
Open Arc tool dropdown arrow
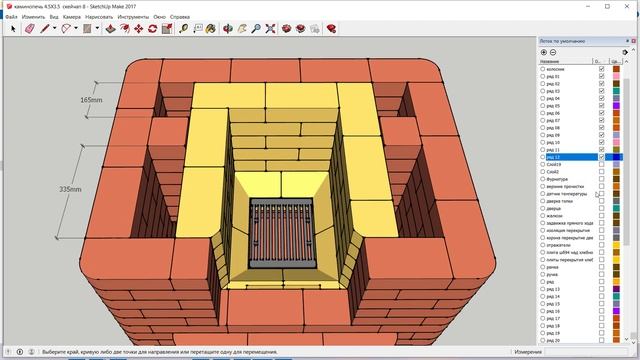tap(76, 29)
